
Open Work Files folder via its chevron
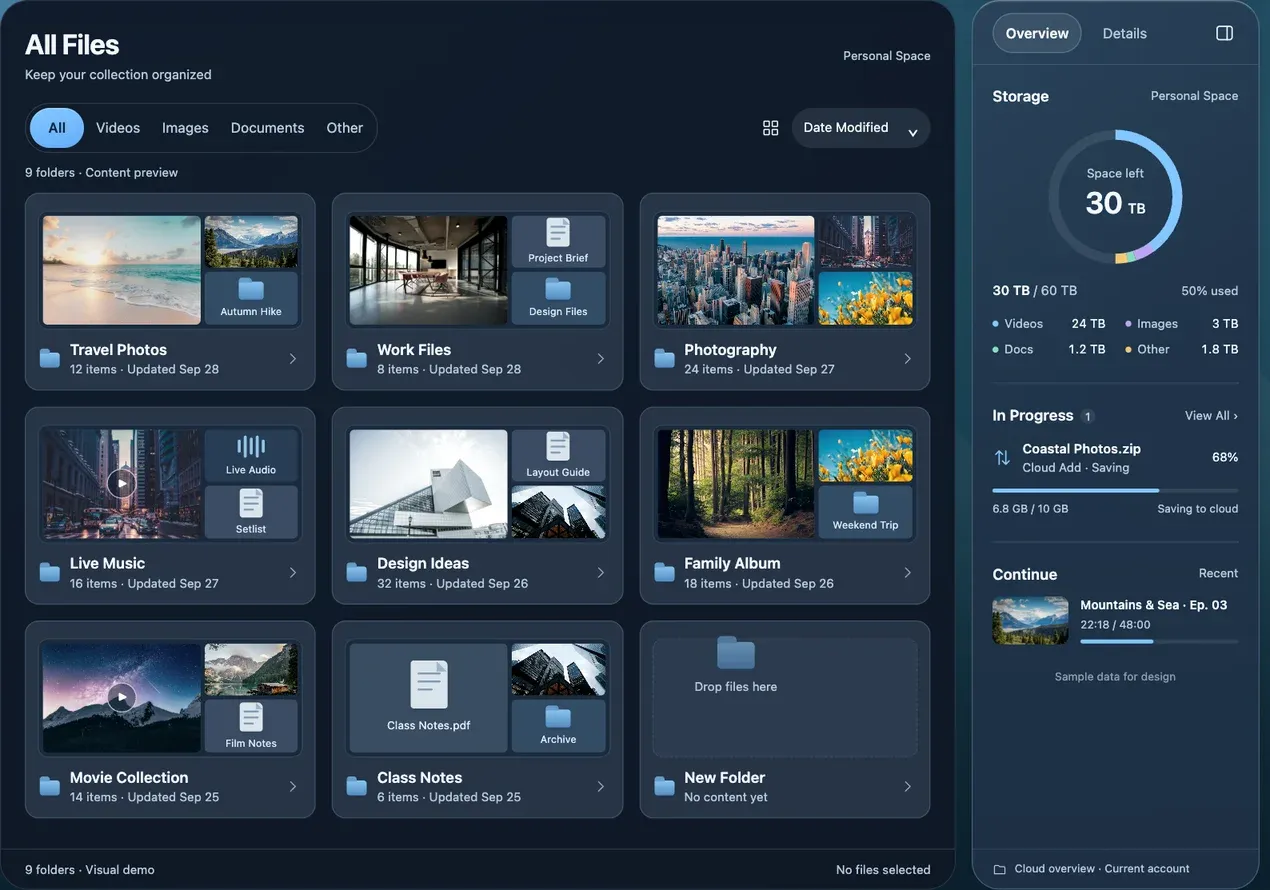pos(601,359)
